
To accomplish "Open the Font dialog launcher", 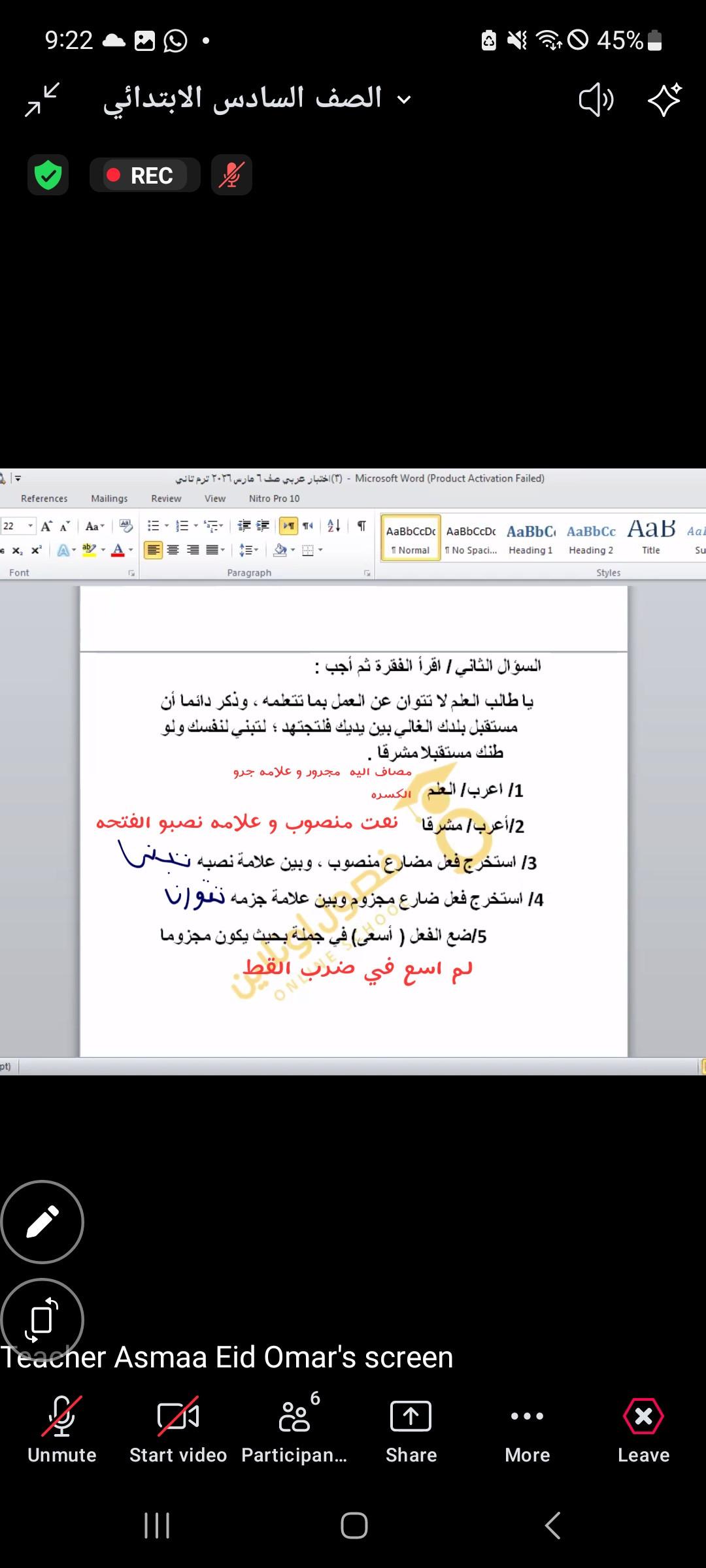I will (x=131, y=573).
